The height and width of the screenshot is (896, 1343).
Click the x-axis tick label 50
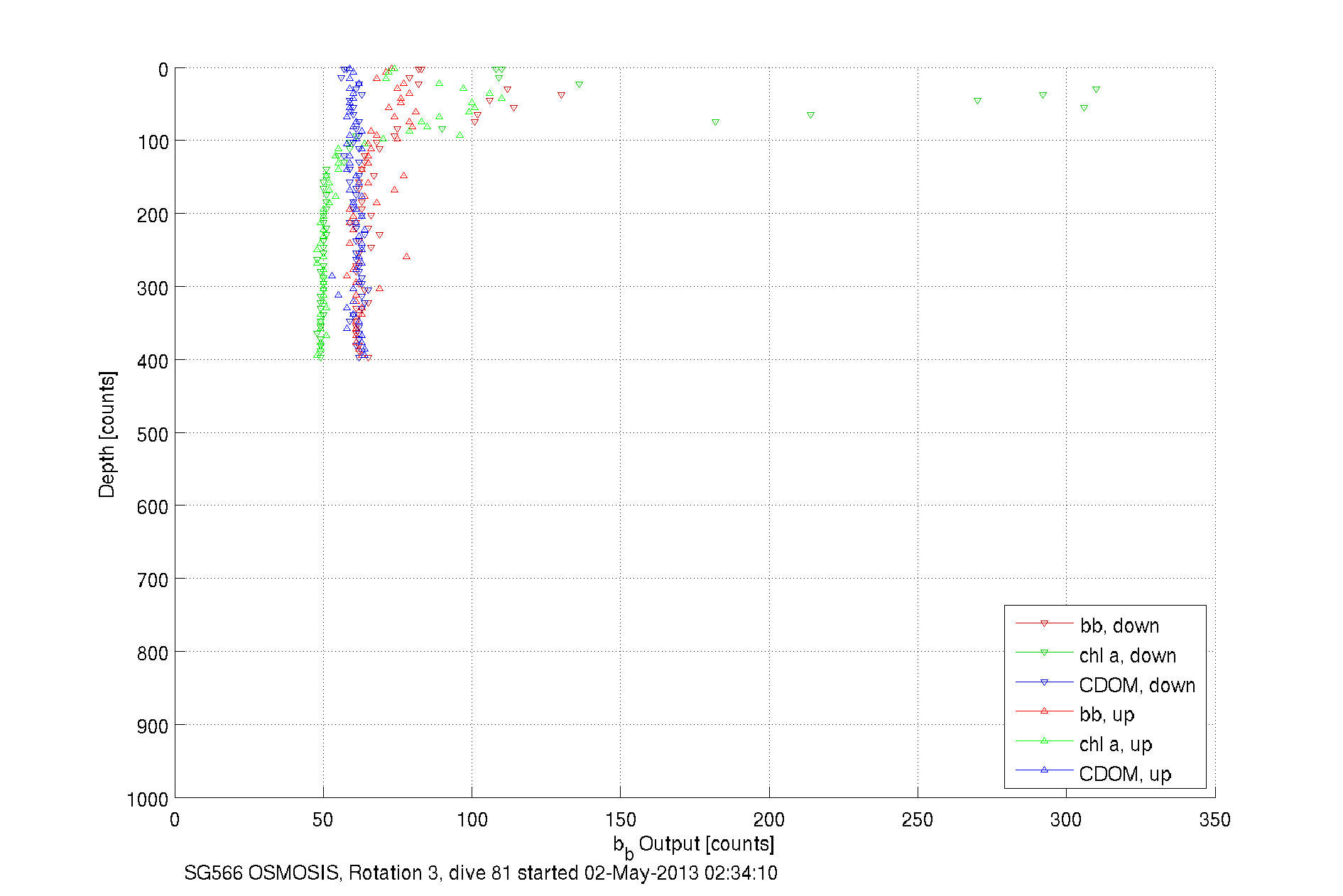point(322,820)
